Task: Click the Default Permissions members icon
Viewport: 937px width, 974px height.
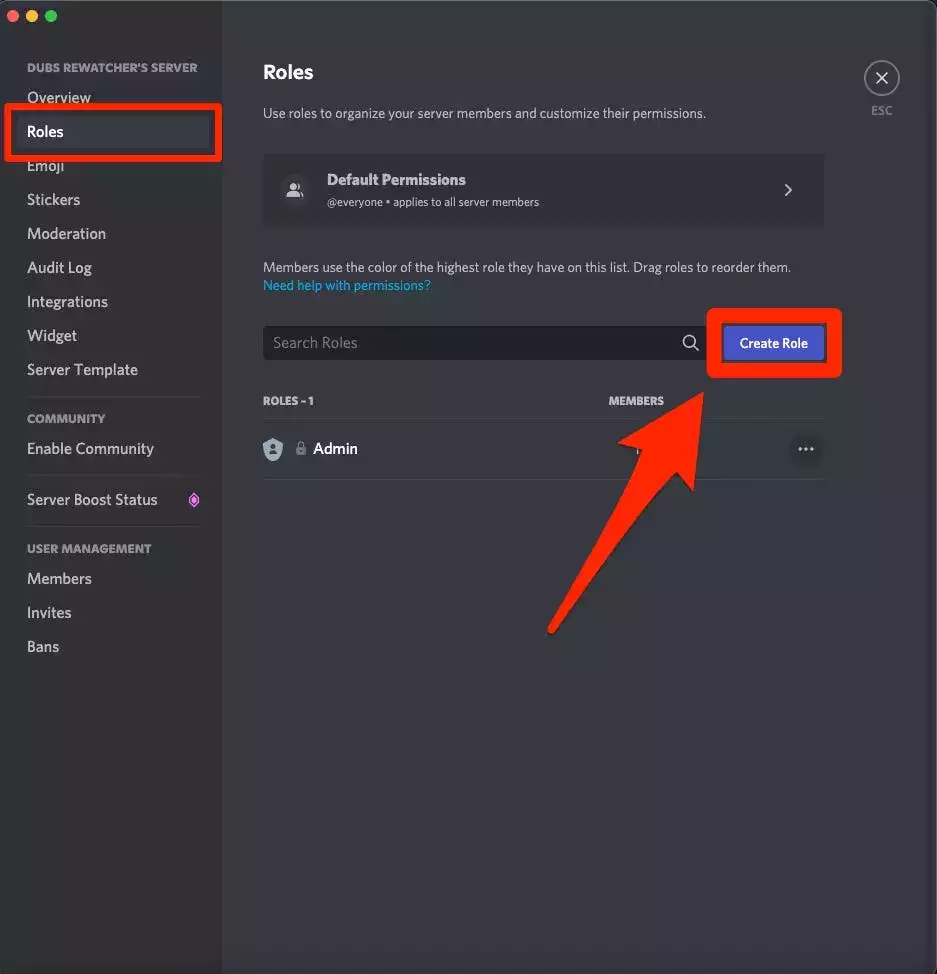Action: [294, 189]
